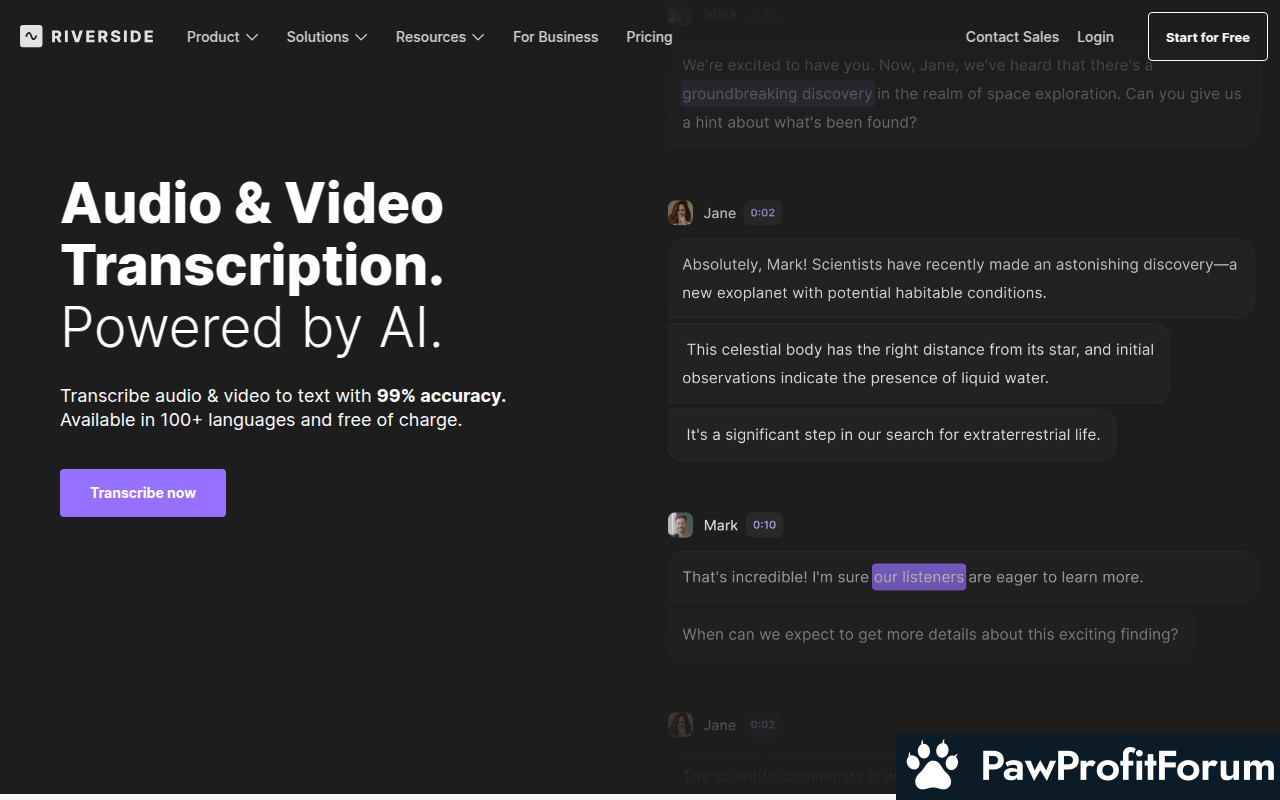Image resolution: width=1280 pixels, height=800 pixels.
Task: Click the Riverside logo icon
Action: [31, 37]
